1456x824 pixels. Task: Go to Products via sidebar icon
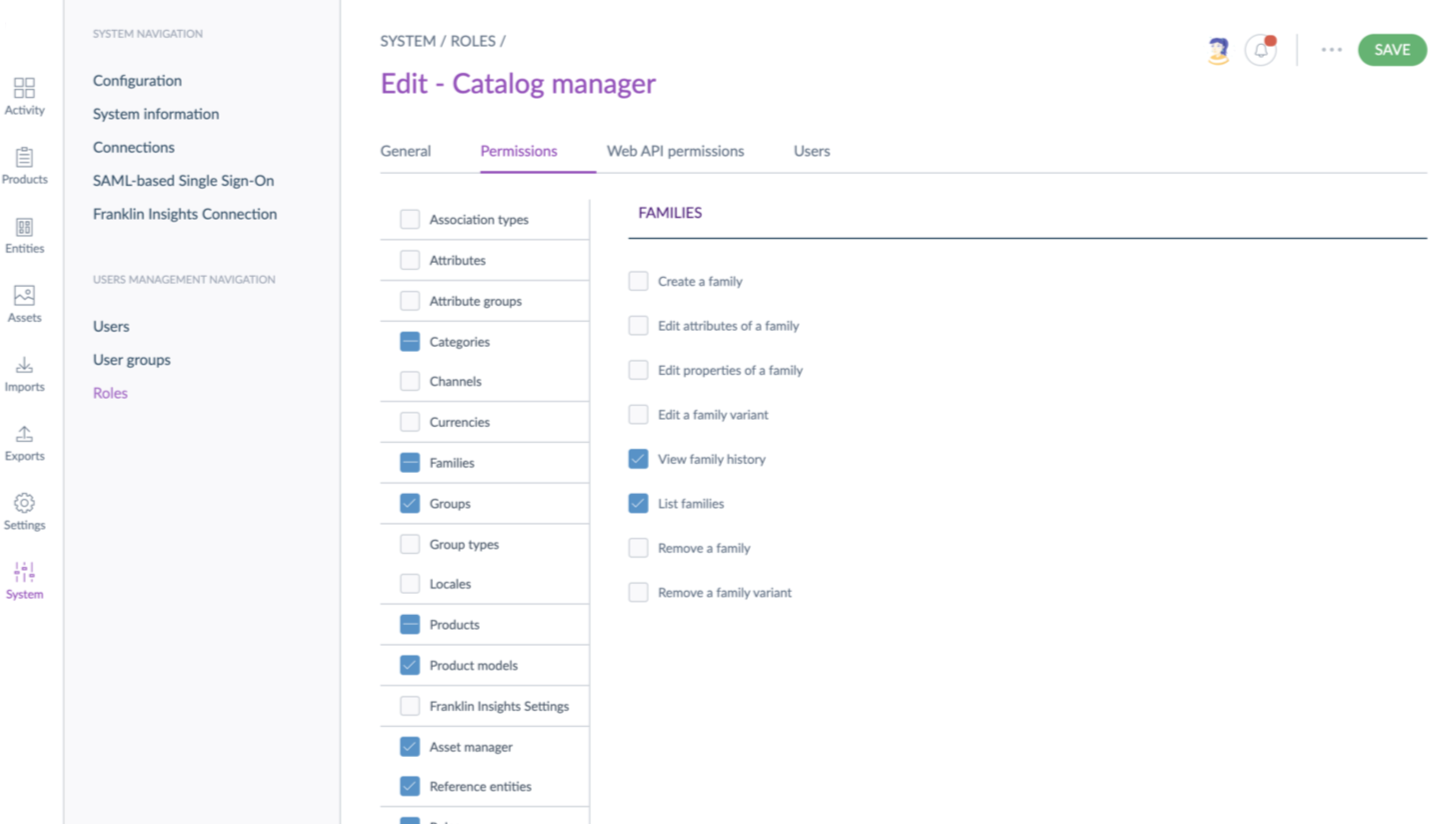tap(25, 158)
